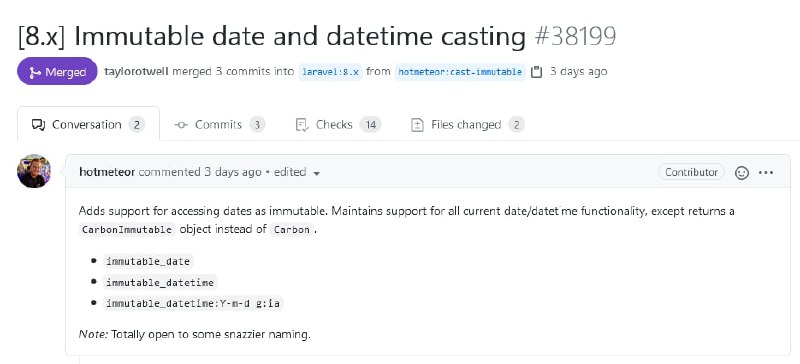Click merged time 3 days ago in header
Viewport: 800px width, 364px height.
[x=579, y=71]
